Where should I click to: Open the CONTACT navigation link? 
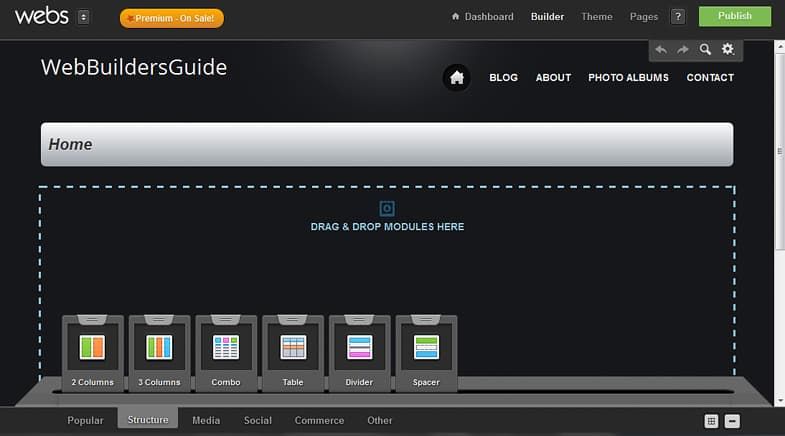tap(710, 78)
